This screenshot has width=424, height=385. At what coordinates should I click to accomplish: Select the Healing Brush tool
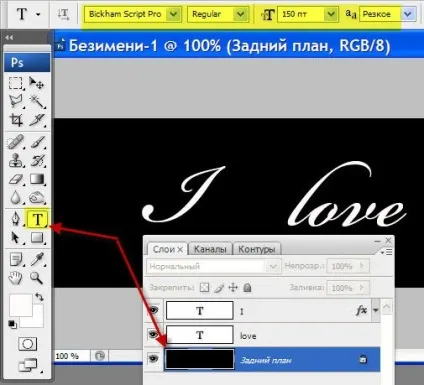(16, 142)
